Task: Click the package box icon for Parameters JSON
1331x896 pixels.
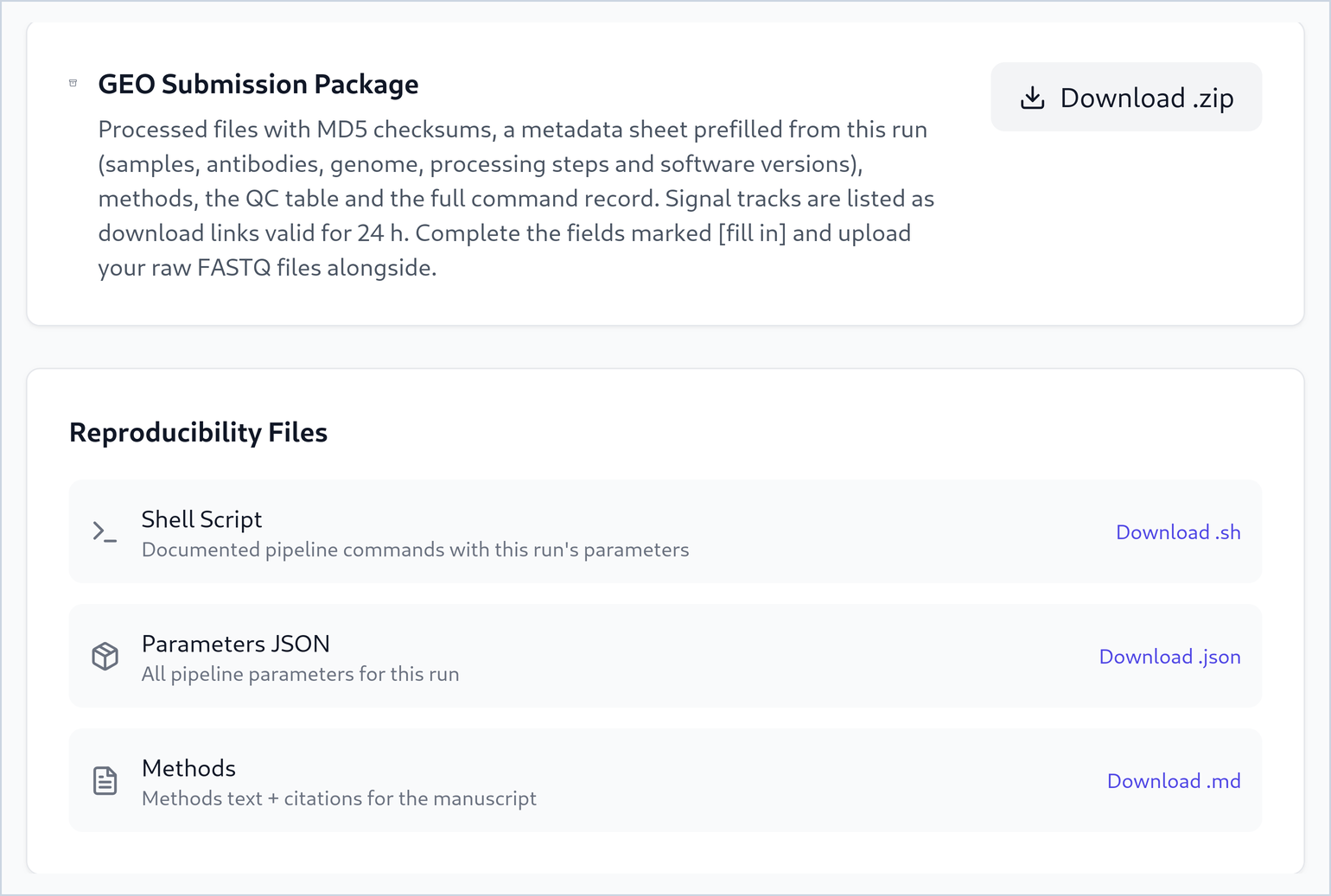Action: [105, 656]
